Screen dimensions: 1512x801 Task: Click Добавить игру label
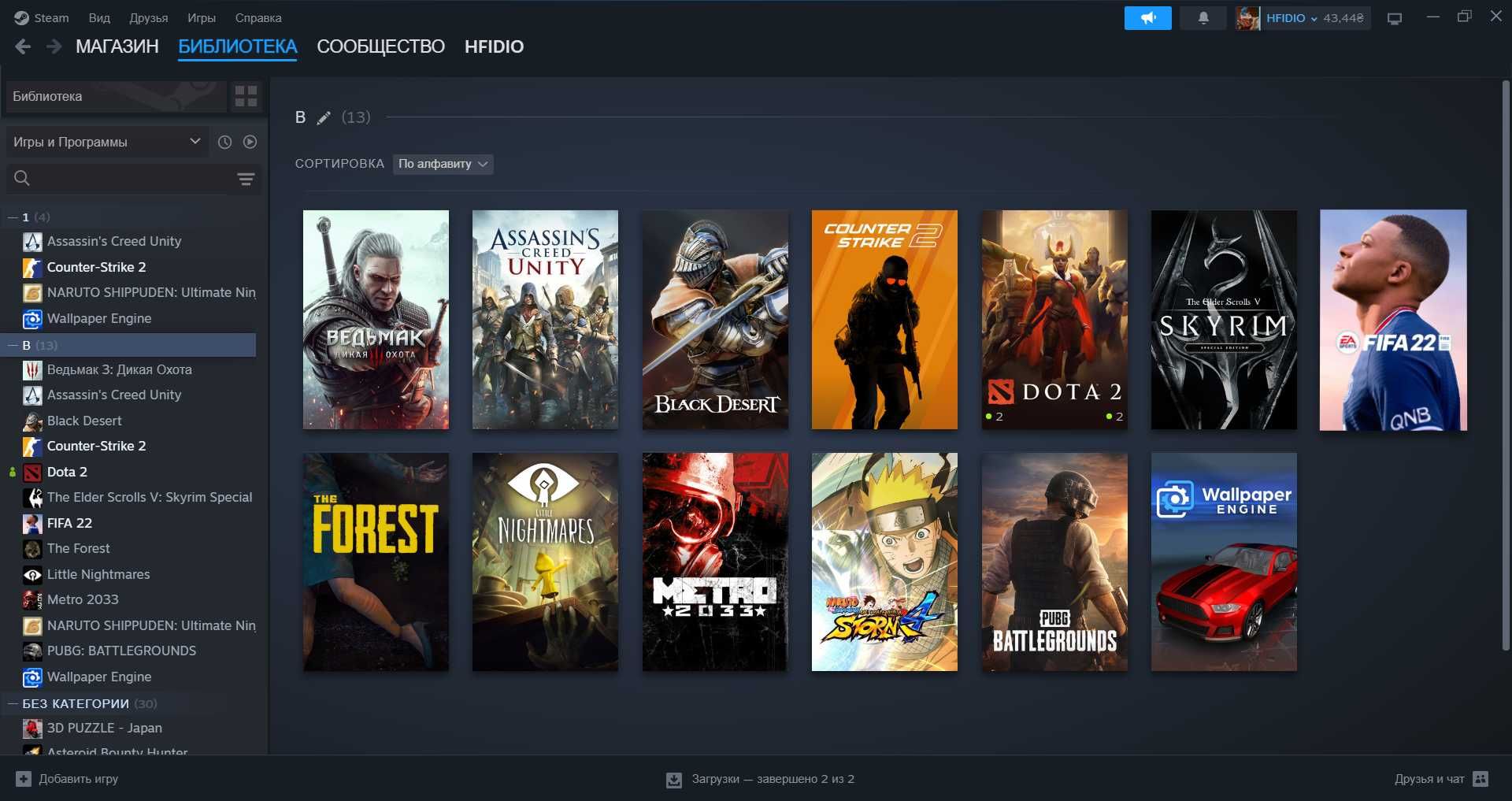pos(79,779)
